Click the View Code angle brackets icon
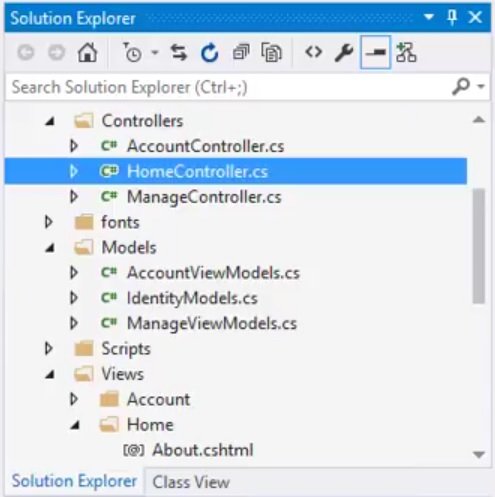The height and width of the screenshot is (497, 495). pyautogui.click(x=314, y=52)
